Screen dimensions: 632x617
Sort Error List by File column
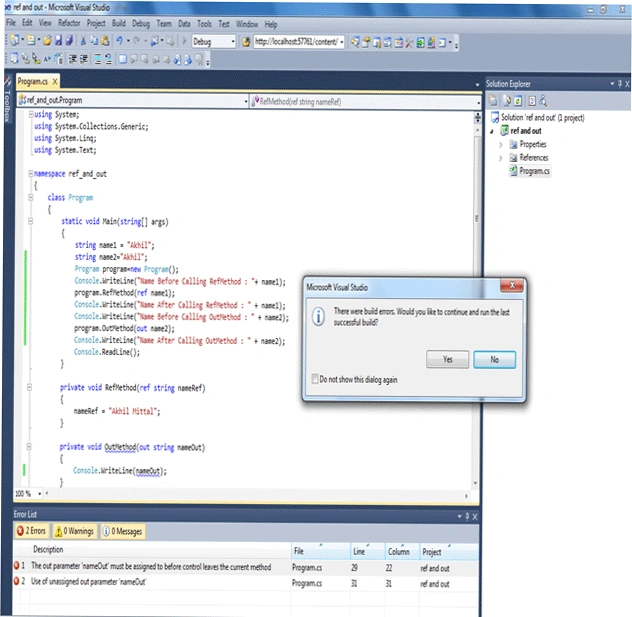point(320,551)
